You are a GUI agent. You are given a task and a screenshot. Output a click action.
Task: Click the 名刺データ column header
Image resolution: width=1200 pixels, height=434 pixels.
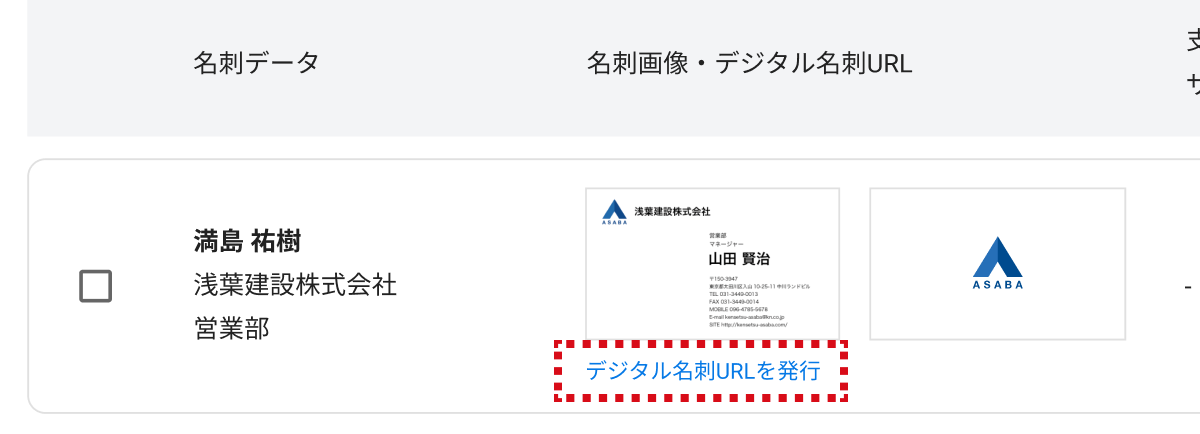[256, 64]
